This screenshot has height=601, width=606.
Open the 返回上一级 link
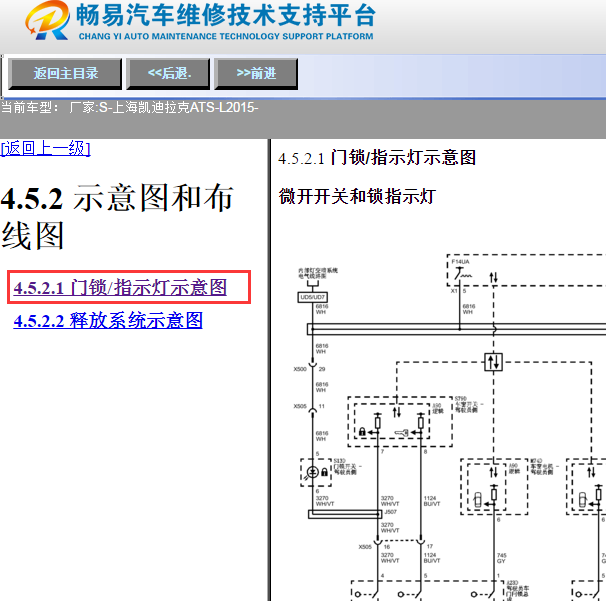click(x=46, y=148)
